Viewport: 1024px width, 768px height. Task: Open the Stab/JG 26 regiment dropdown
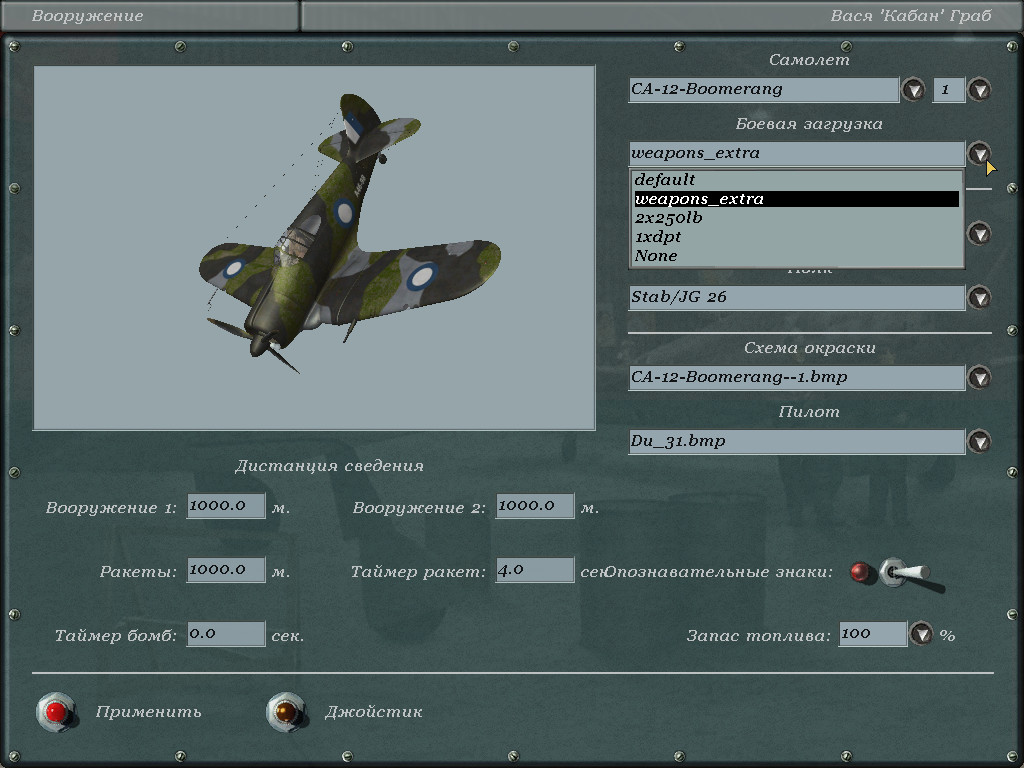979,297
